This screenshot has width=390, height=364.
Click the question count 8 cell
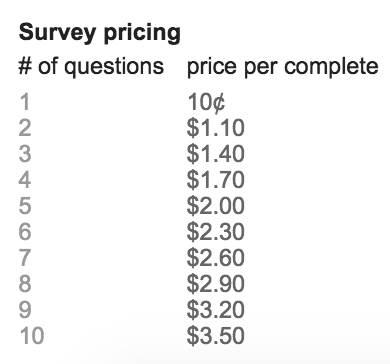[x=25, y=284]
